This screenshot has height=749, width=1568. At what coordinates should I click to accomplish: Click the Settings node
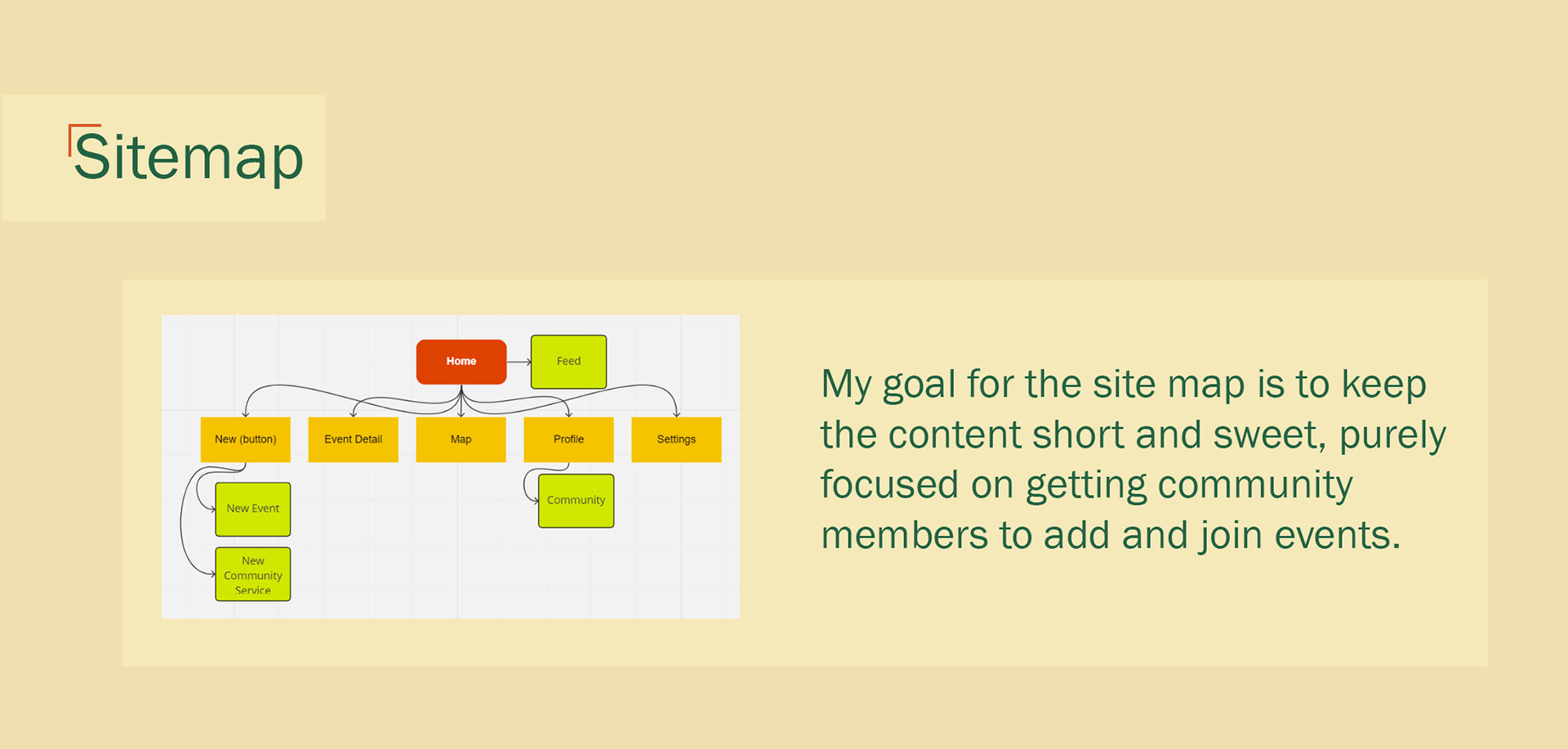click(676, 439)
